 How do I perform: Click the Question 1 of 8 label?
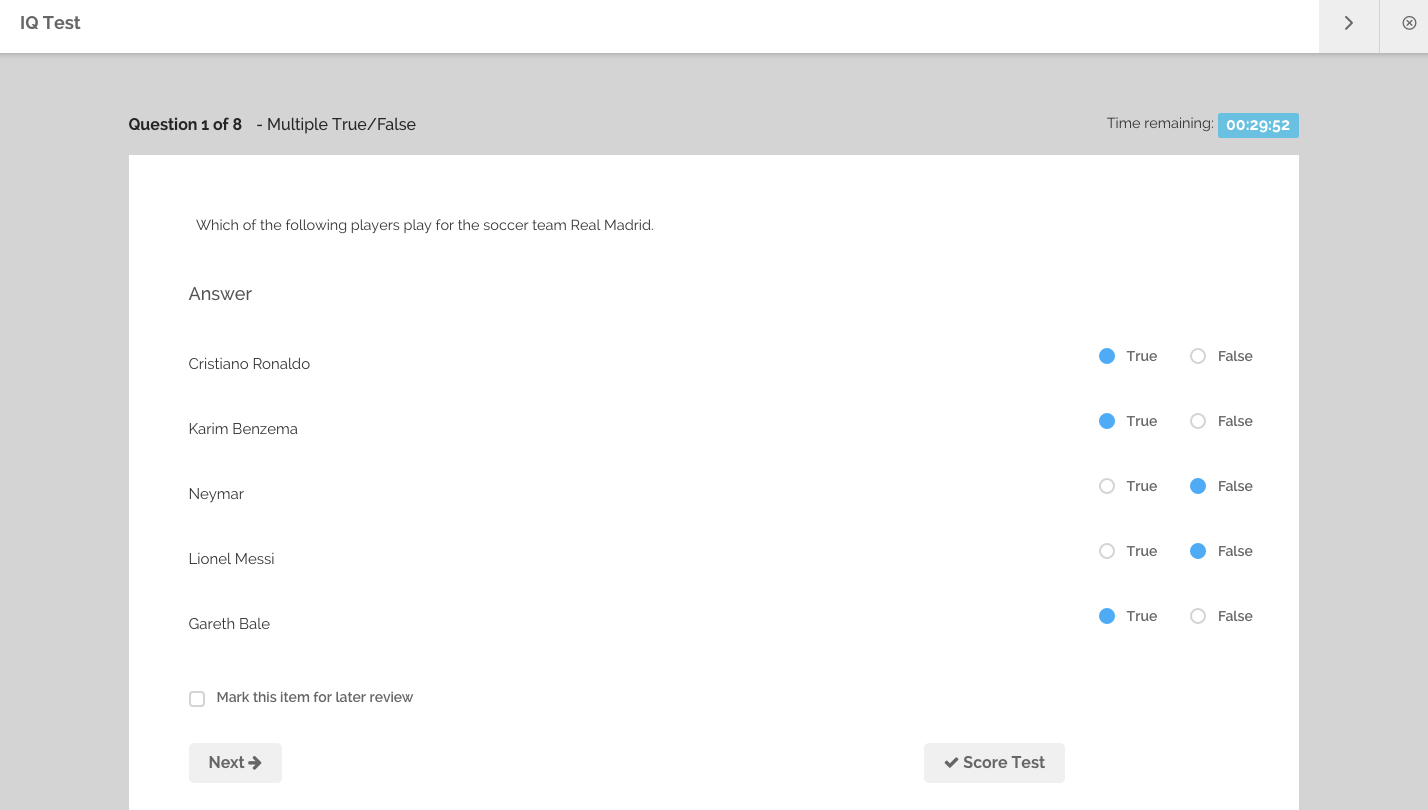pyautogui.click(x=185, y=124)
